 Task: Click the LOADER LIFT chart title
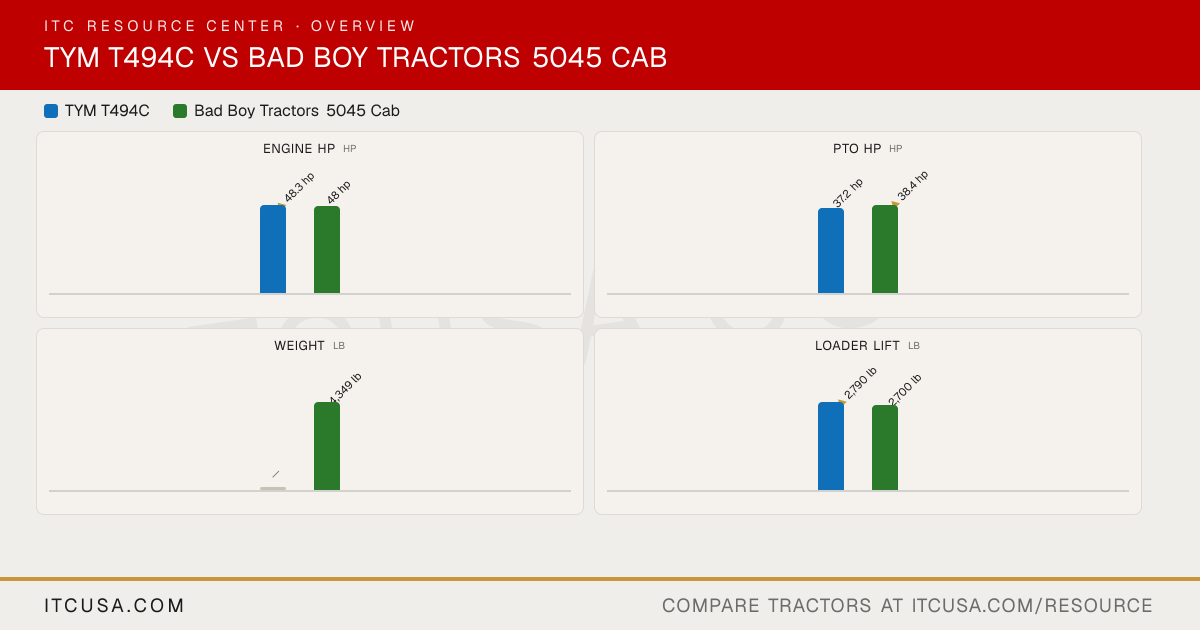coord(857,346)
